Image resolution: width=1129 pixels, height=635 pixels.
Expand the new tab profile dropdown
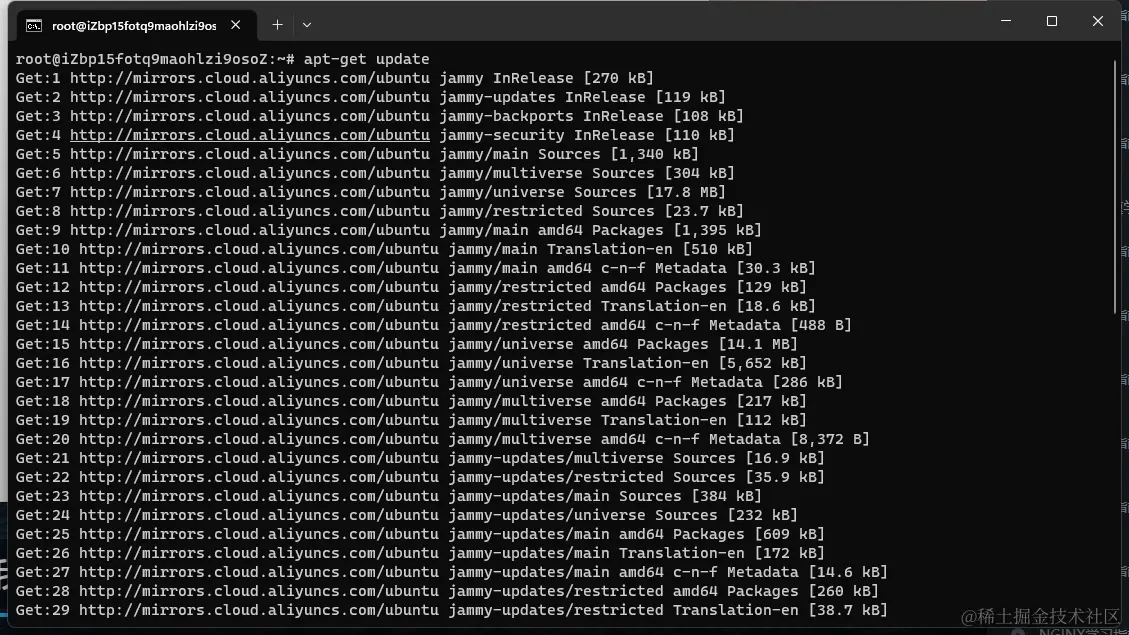click(x=307, y=25)
